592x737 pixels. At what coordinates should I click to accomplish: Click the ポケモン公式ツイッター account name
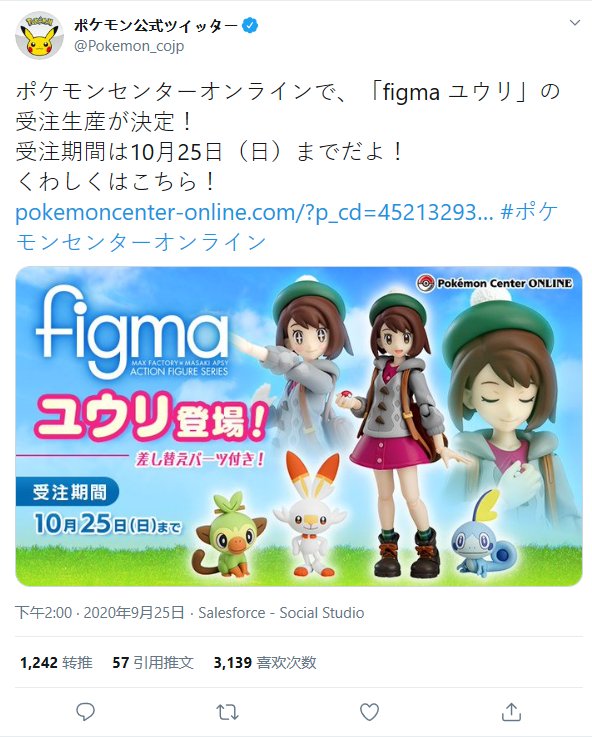pyautogui.click(x=156, y=26)
